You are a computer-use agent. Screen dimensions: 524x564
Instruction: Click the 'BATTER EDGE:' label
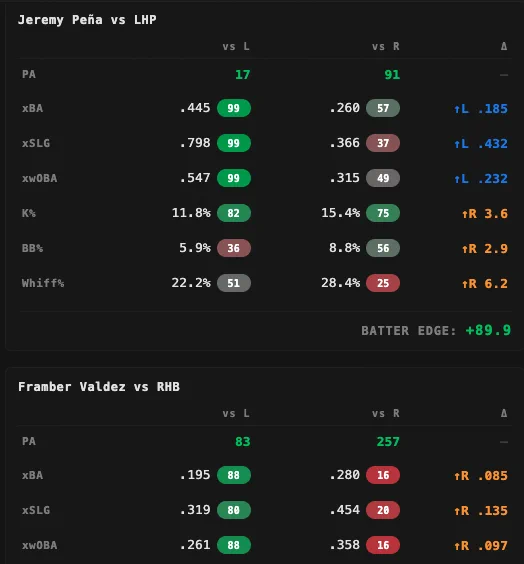(409, 331)
